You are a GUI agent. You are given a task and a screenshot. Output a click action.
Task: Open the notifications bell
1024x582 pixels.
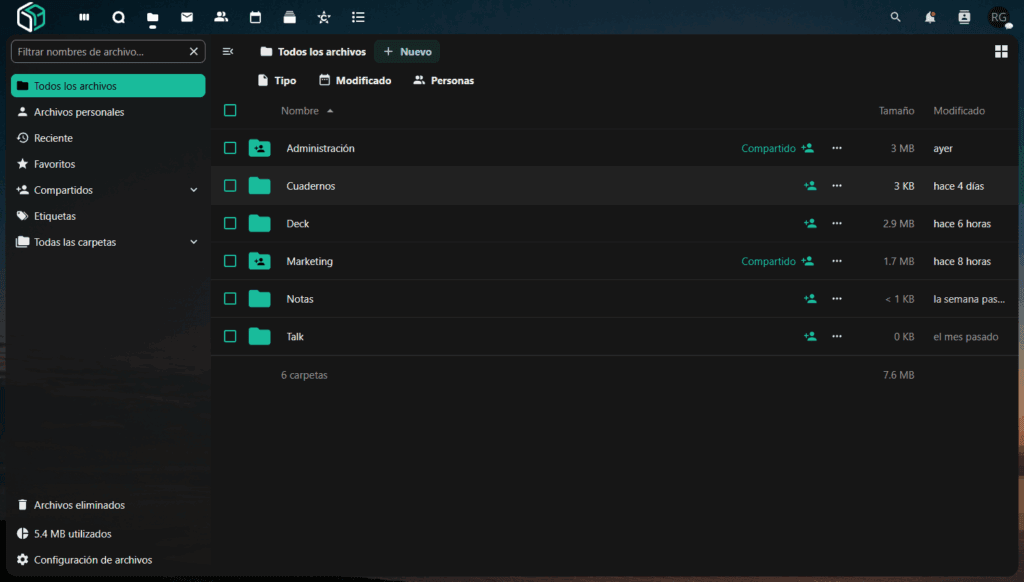[x=930, y=17]
